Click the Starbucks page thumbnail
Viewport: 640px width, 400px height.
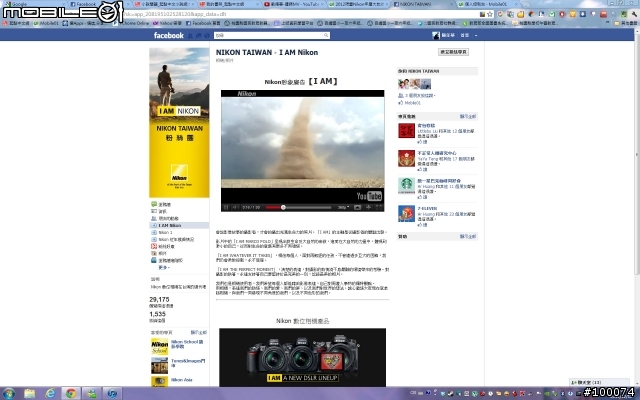(407, 186)
